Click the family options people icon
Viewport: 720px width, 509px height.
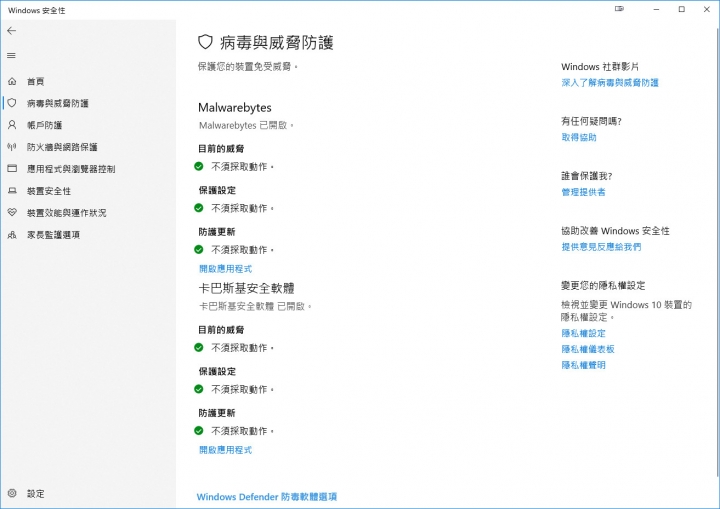(x=12, y=235)
